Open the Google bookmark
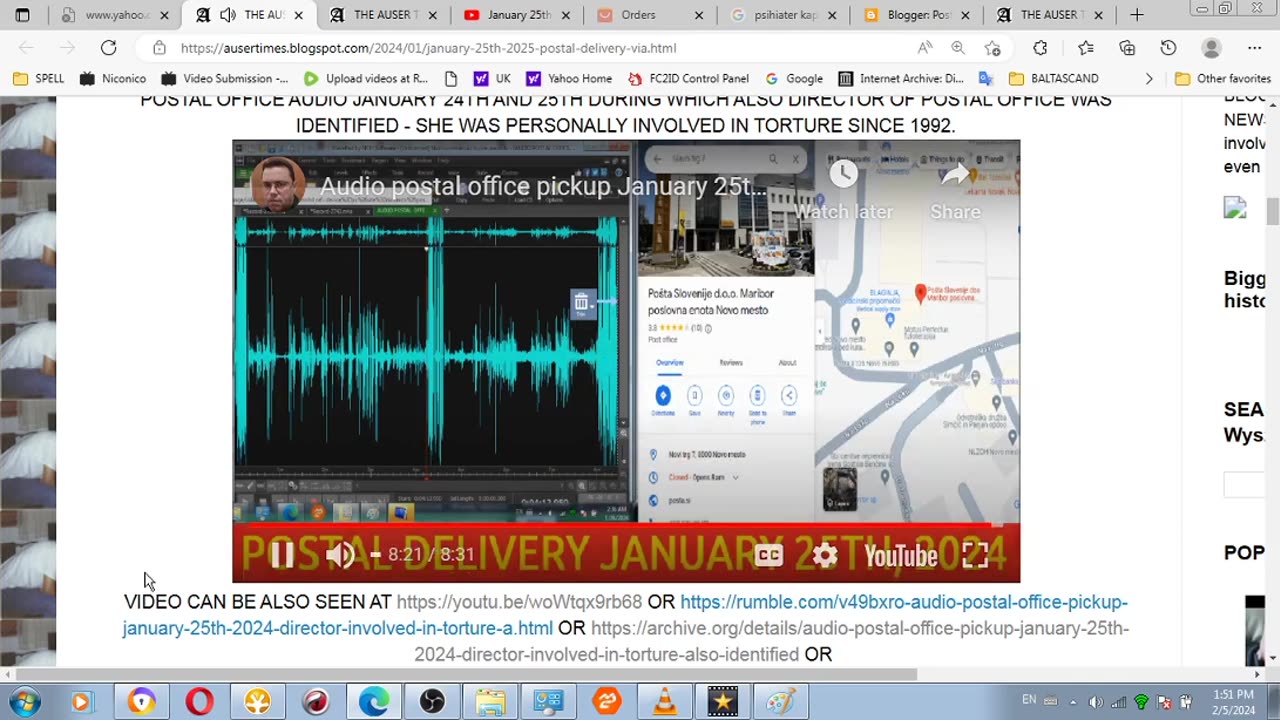Viewport: 1280px width, 720px height. (x=794, y=78)
